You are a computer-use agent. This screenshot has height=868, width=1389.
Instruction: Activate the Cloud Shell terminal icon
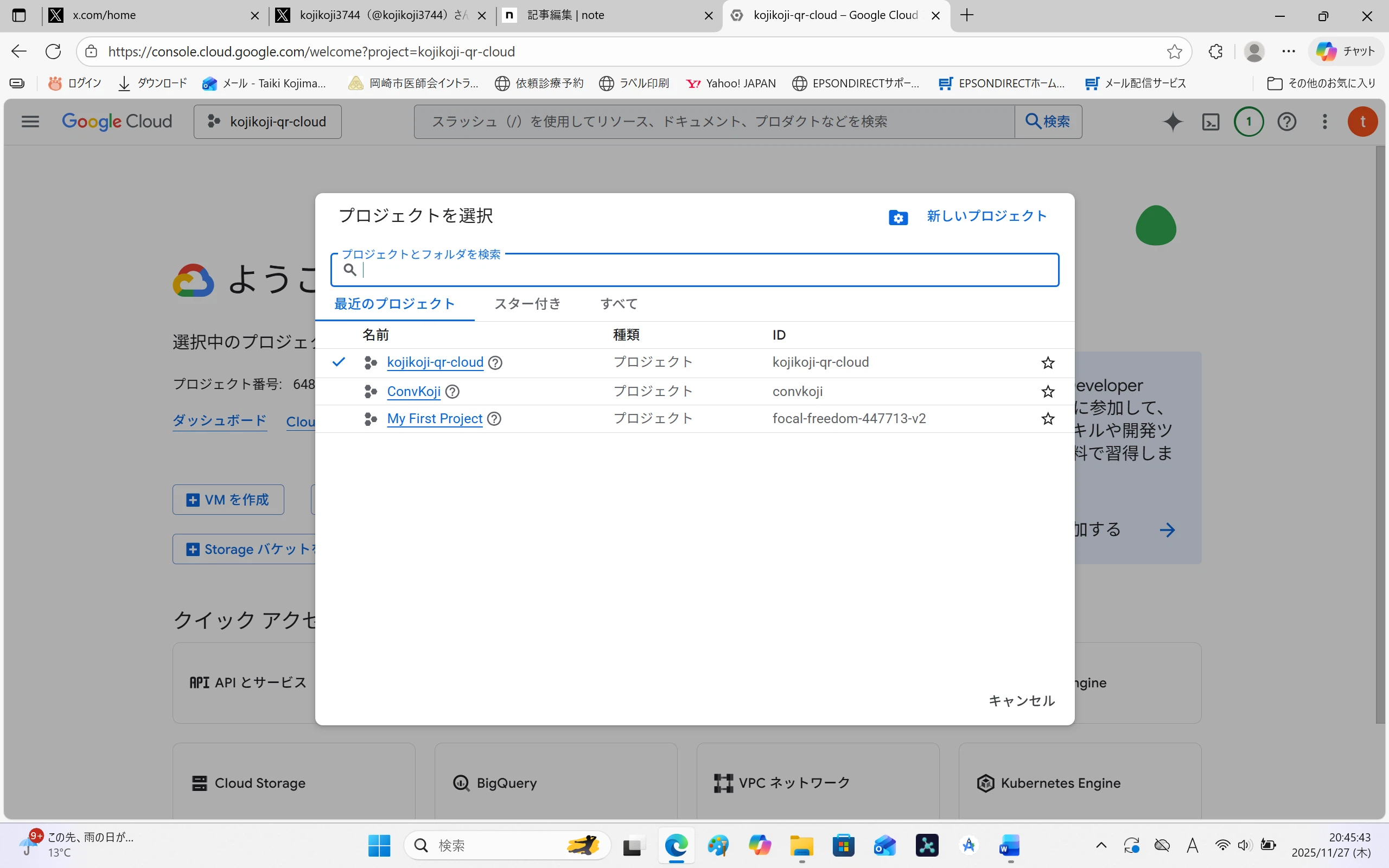point(1210,122)
